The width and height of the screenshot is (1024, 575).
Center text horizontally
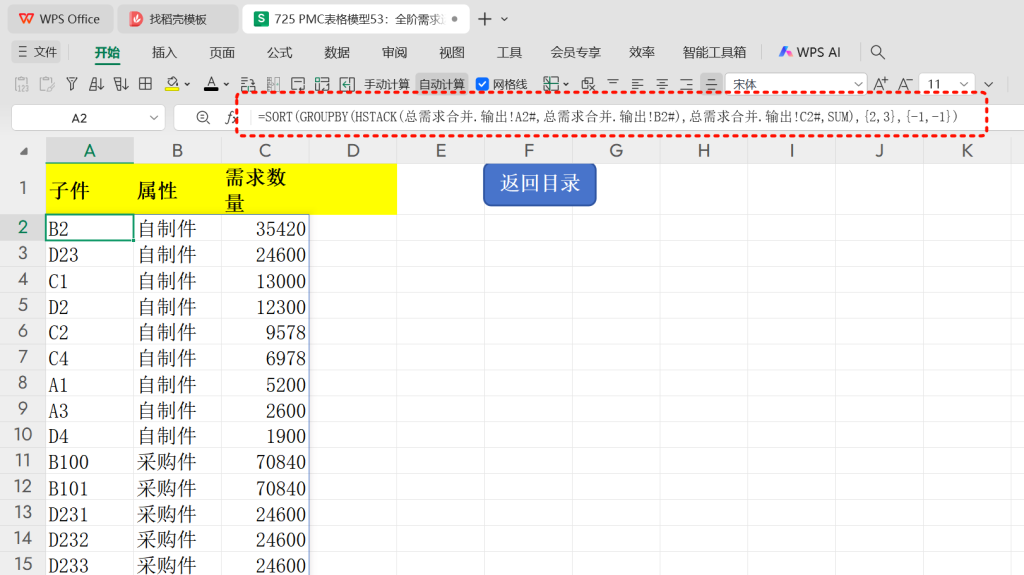click(662, 84)
